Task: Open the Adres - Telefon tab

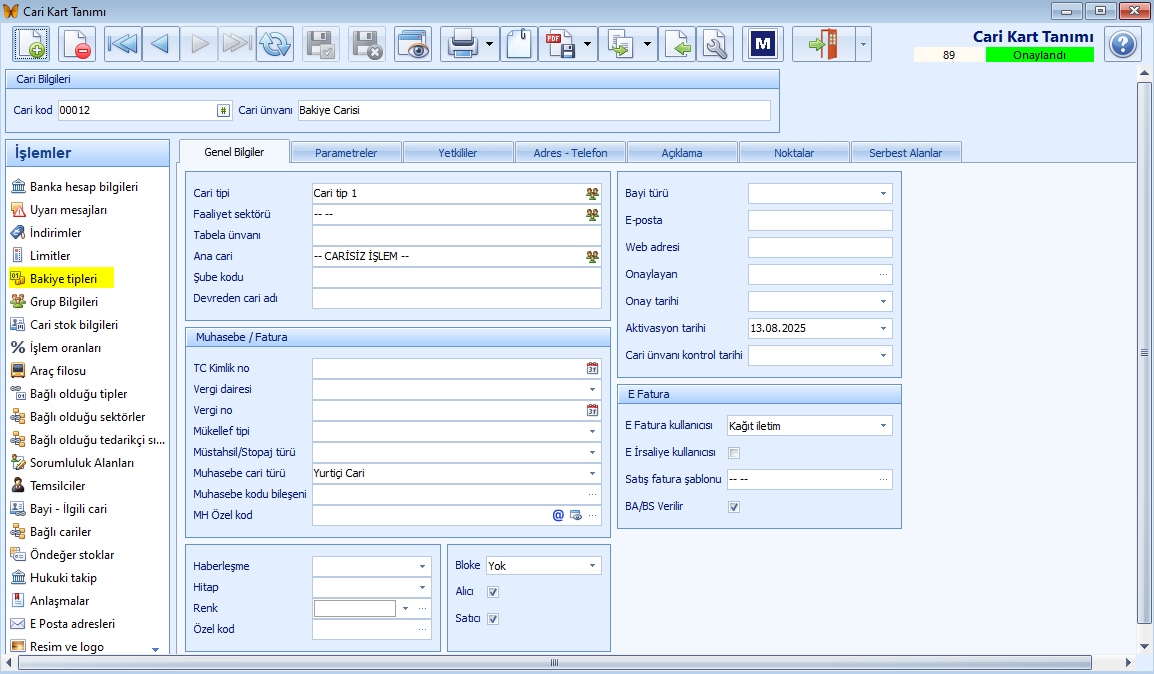Action: 570,153
